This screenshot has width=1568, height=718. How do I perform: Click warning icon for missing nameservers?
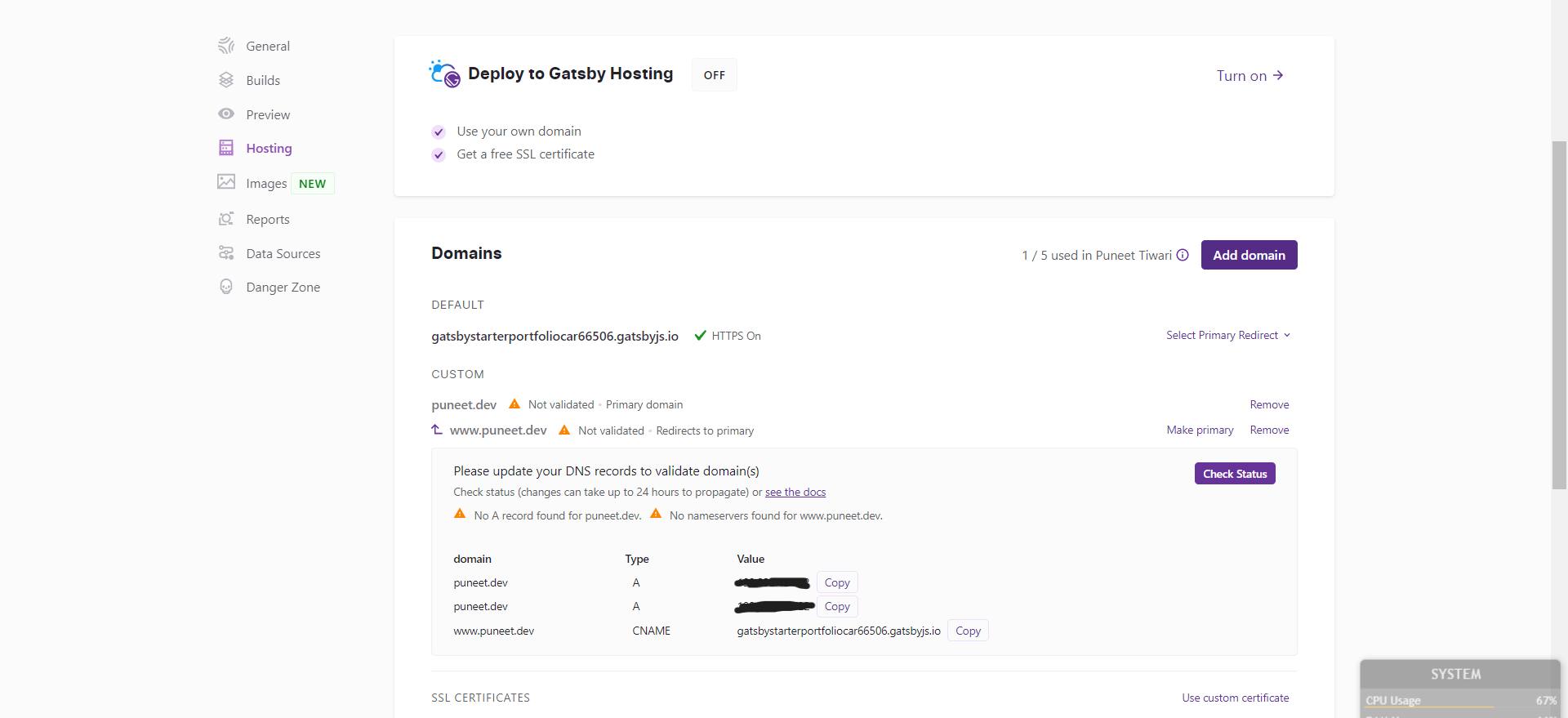[656, 515]
